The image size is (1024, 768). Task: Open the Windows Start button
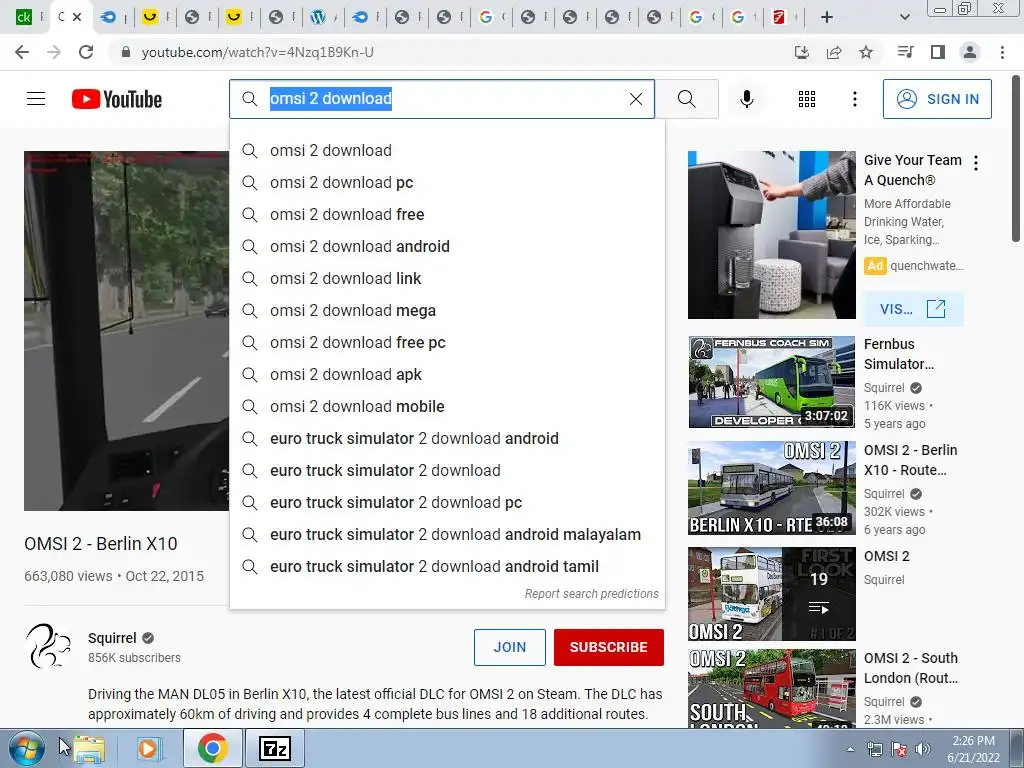(x=26, y=748)
